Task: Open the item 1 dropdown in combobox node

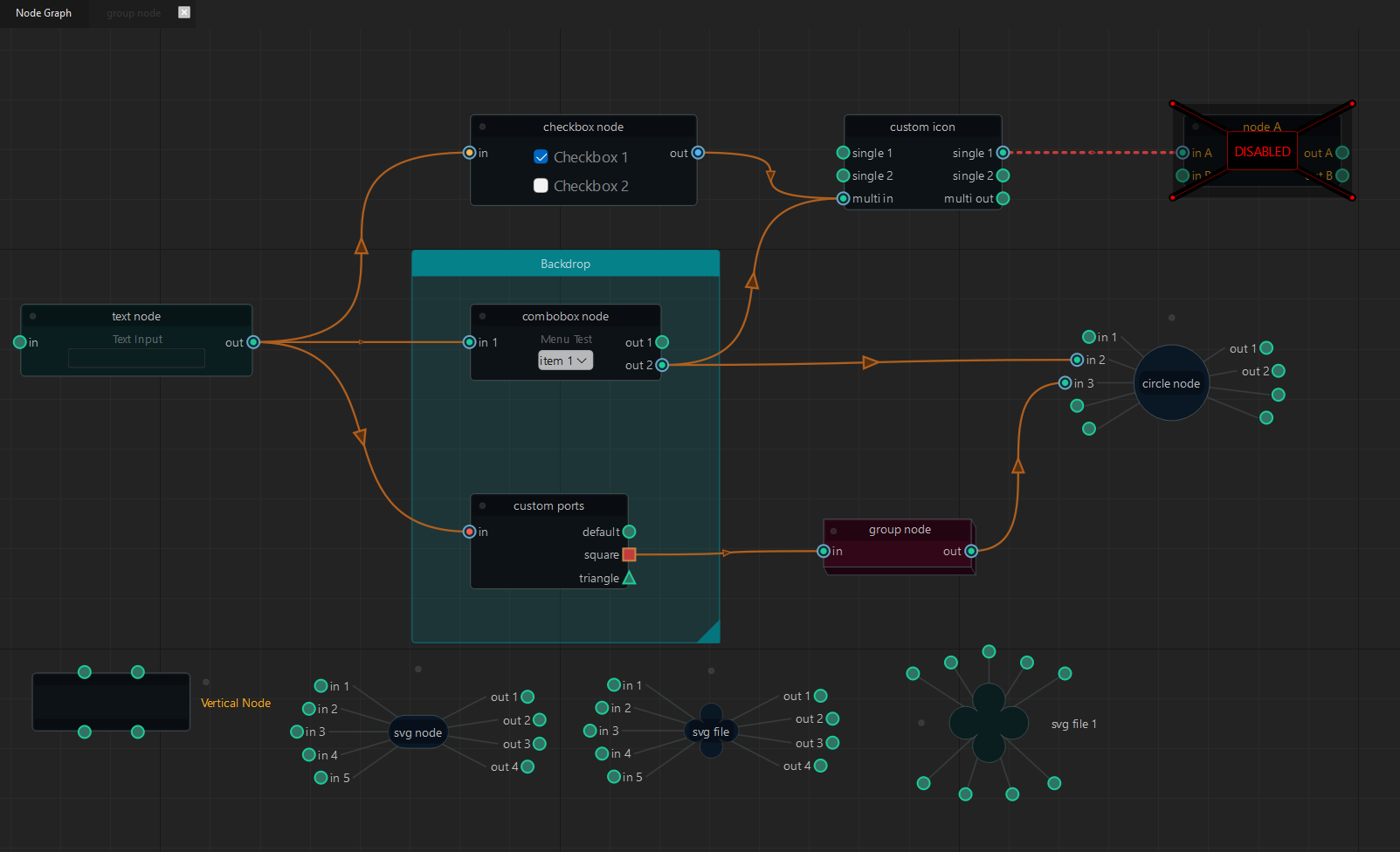Action: pyautogui.click(x=565, y=361)
